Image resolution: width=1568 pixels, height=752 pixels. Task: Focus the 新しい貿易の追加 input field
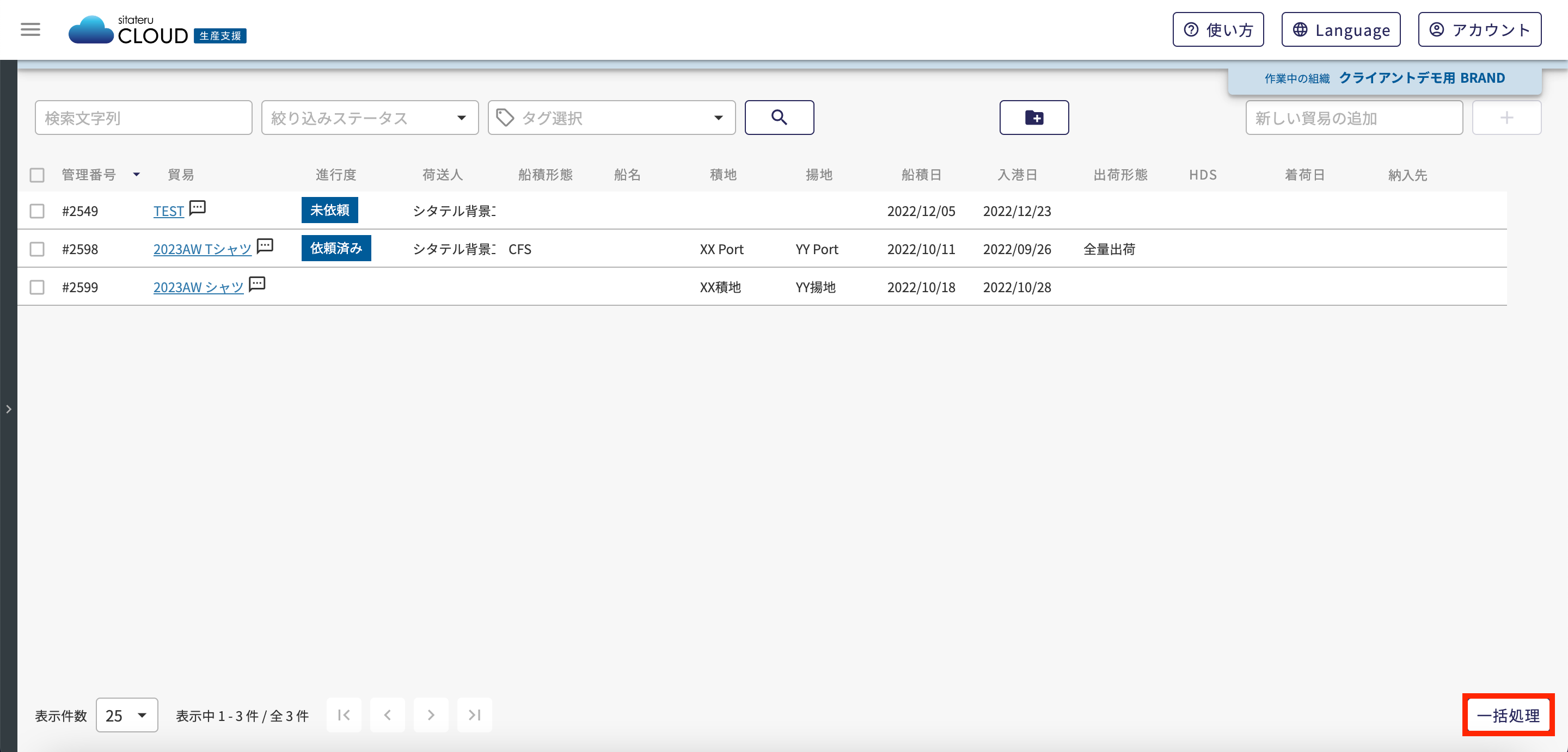coord(1353,118)
